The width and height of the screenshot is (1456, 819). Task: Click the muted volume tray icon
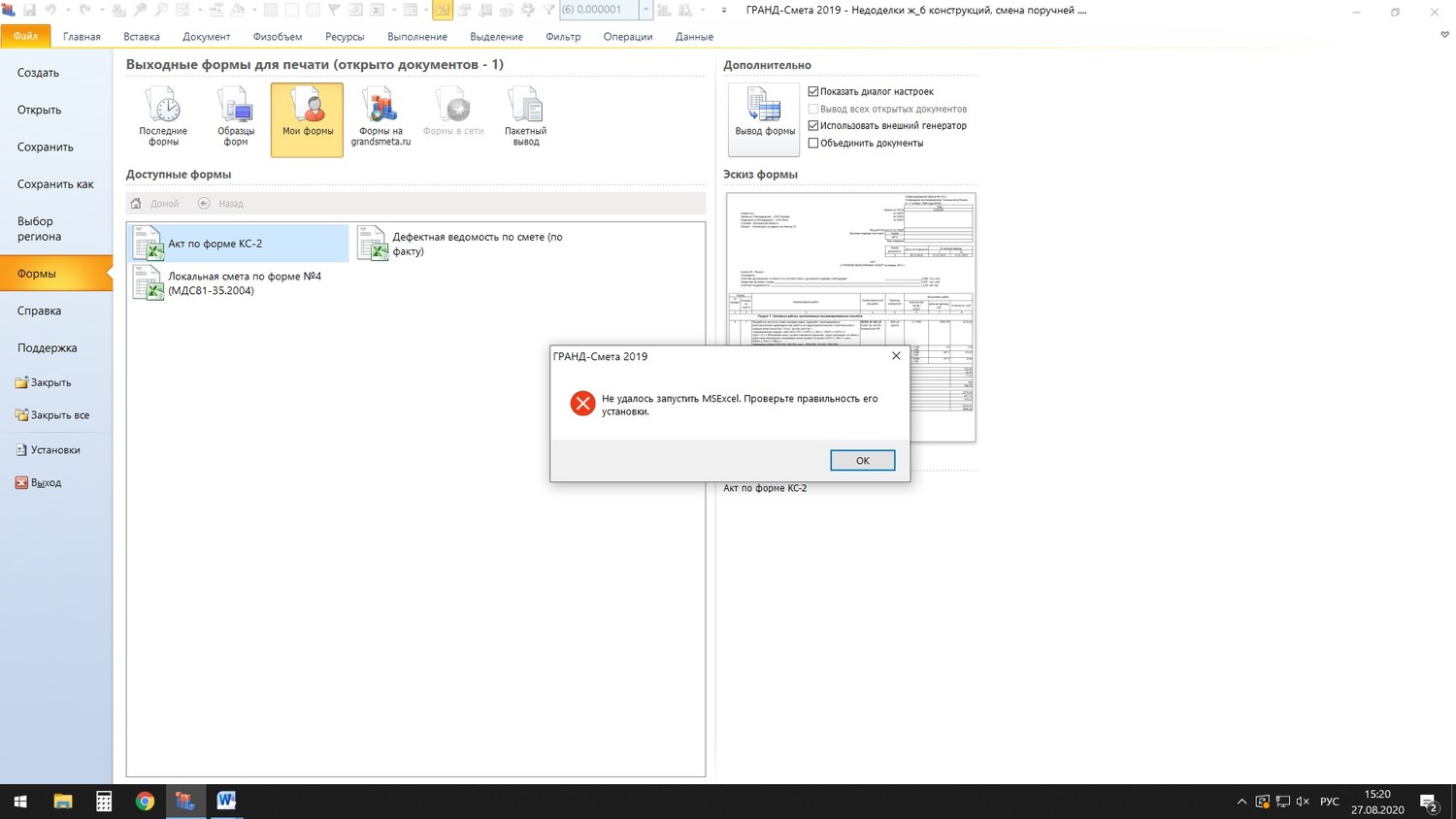pos(1303,802)
